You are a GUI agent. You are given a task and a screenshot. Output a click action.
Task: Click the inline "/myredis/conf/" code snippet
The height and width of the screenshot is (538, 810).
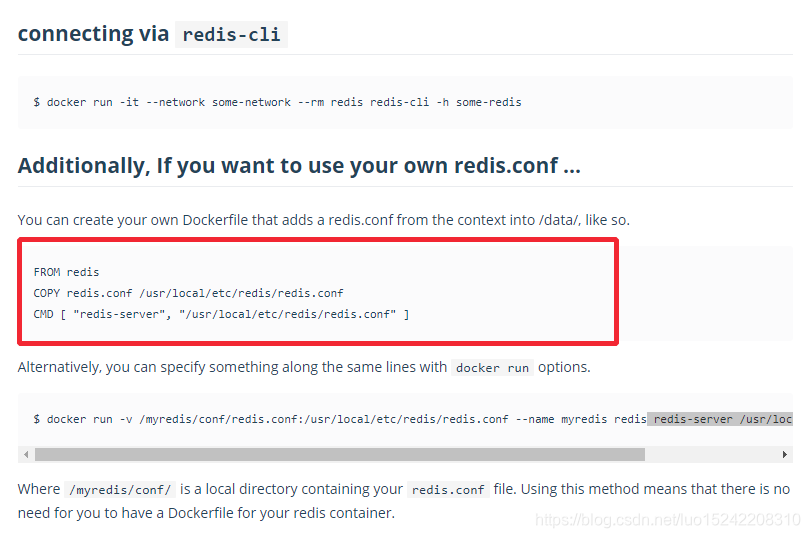pos(120,490)
